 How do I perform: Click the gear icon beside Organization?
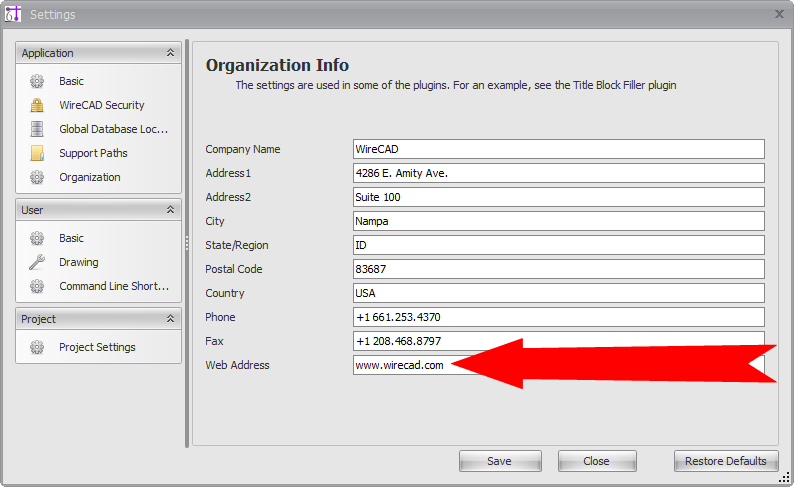click(37, 177)
